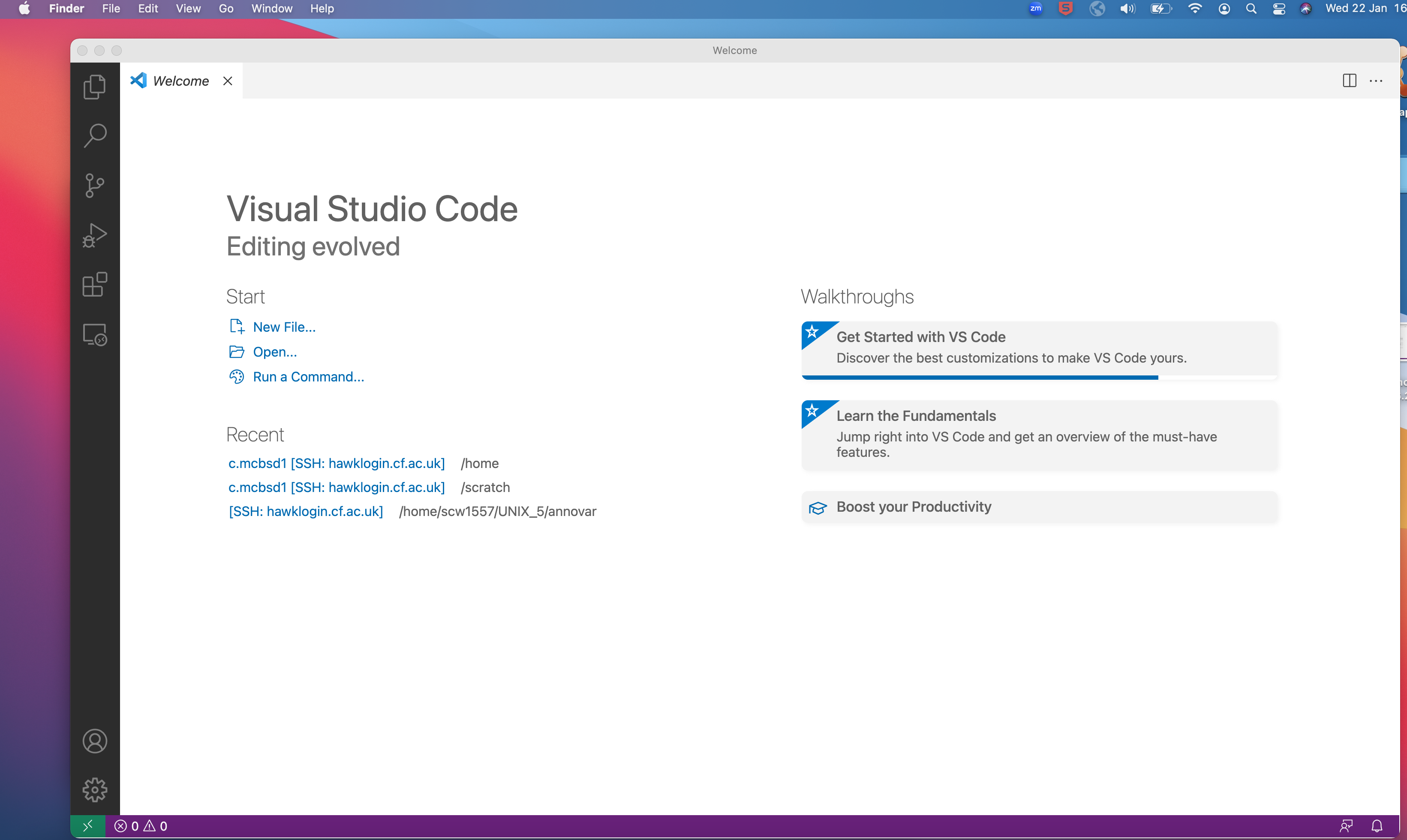The image size is (1407, 840).
Task: Open the Help menu
Action: (322, 9)
